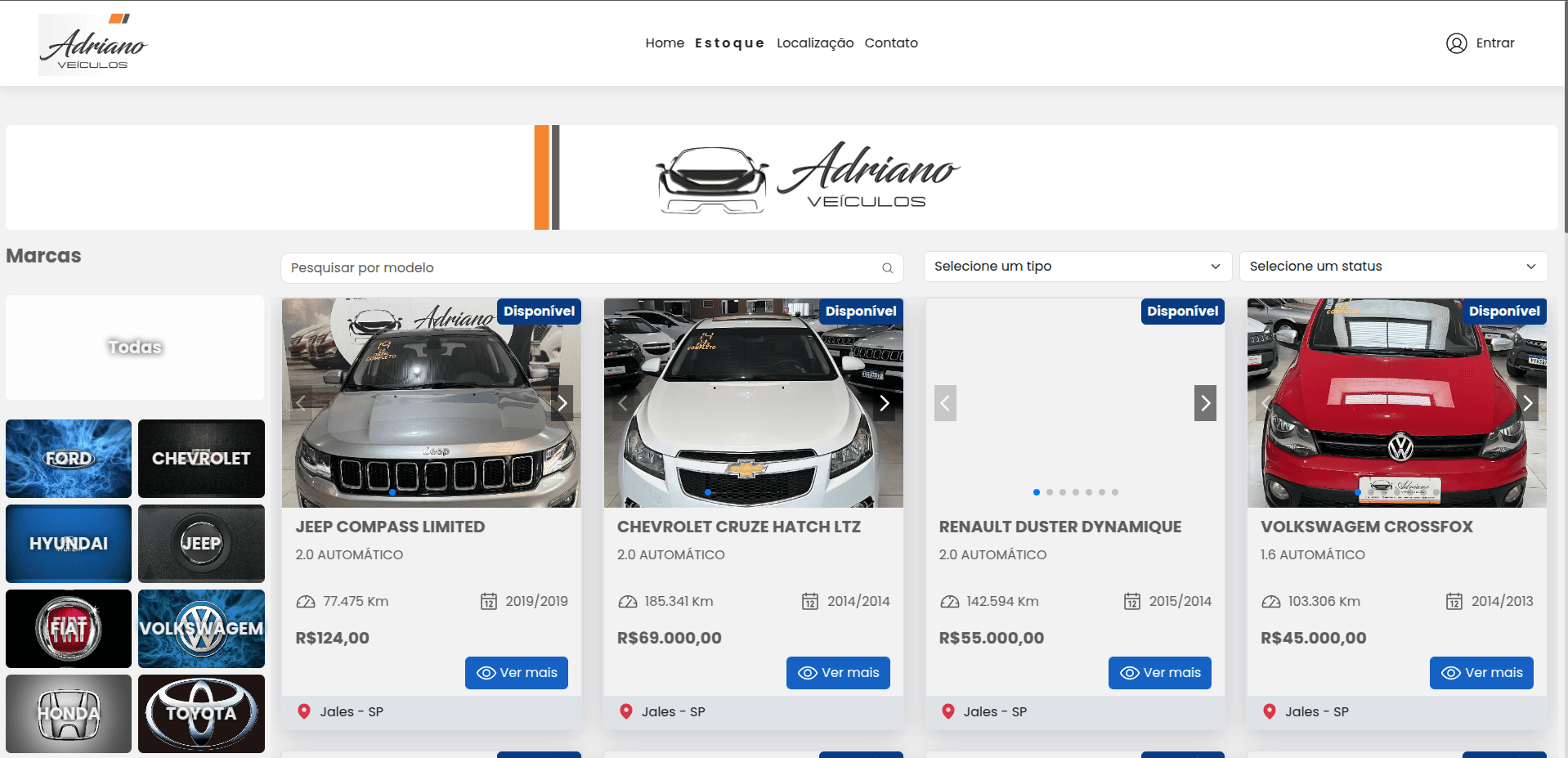Filter by Volkswagem brand tile
Screen dimensions: 1568x758
(x=201, y=629)
